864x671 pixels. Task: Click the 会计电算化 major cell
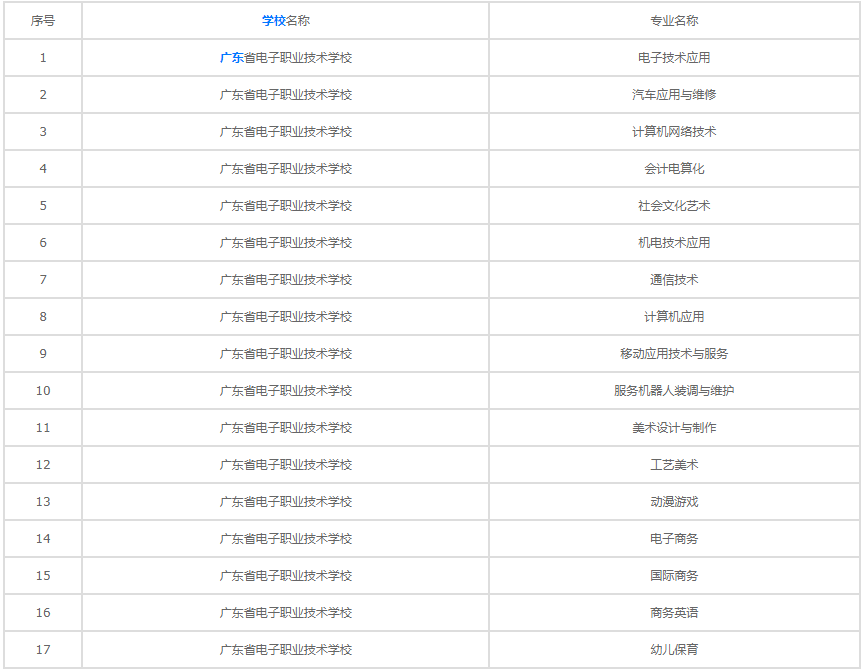(x=673, y=169)
